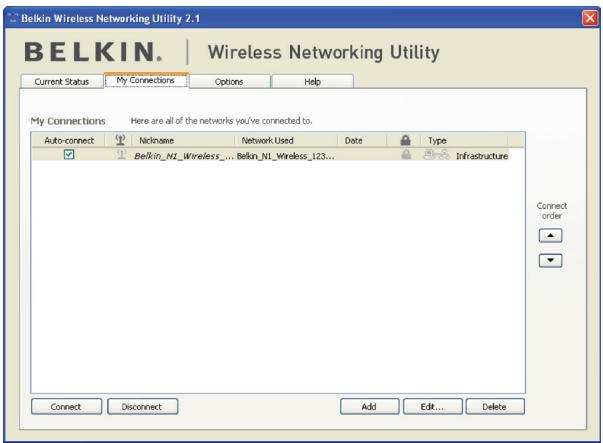Sort by Nickname column header
Screen dimensions: 603x443
[183, 140]
